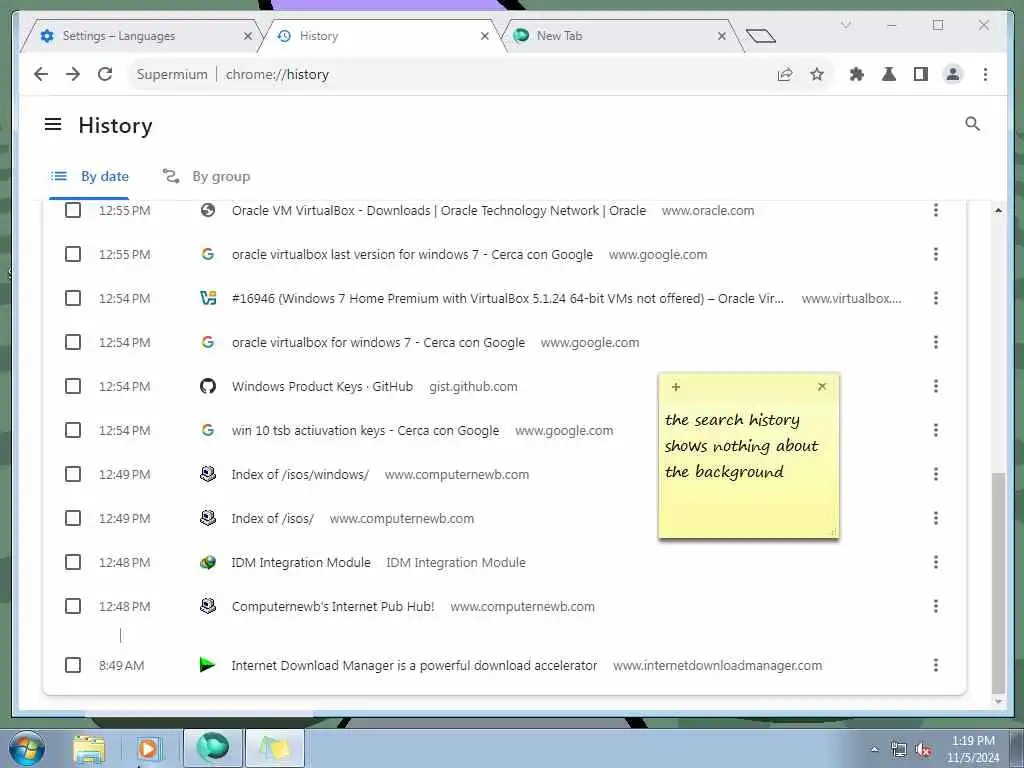Close the History tab
Screen dimensions: 1024x768
485,36
